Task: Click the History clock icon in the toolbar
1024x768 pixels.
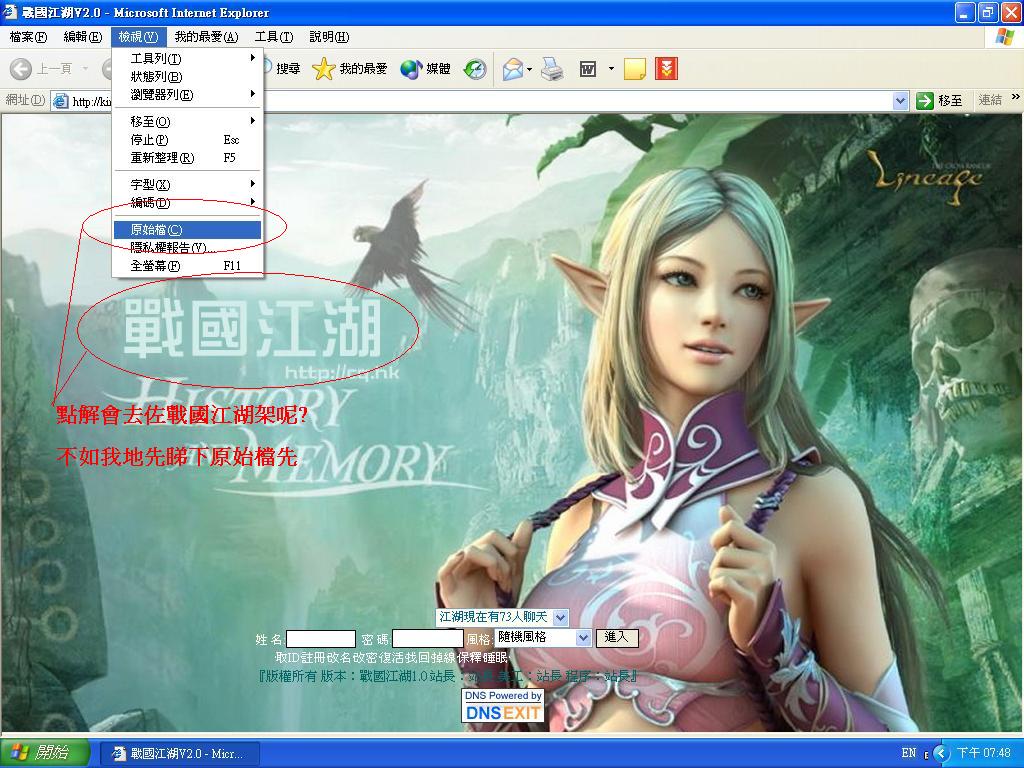Action: [x=475, y=69]
